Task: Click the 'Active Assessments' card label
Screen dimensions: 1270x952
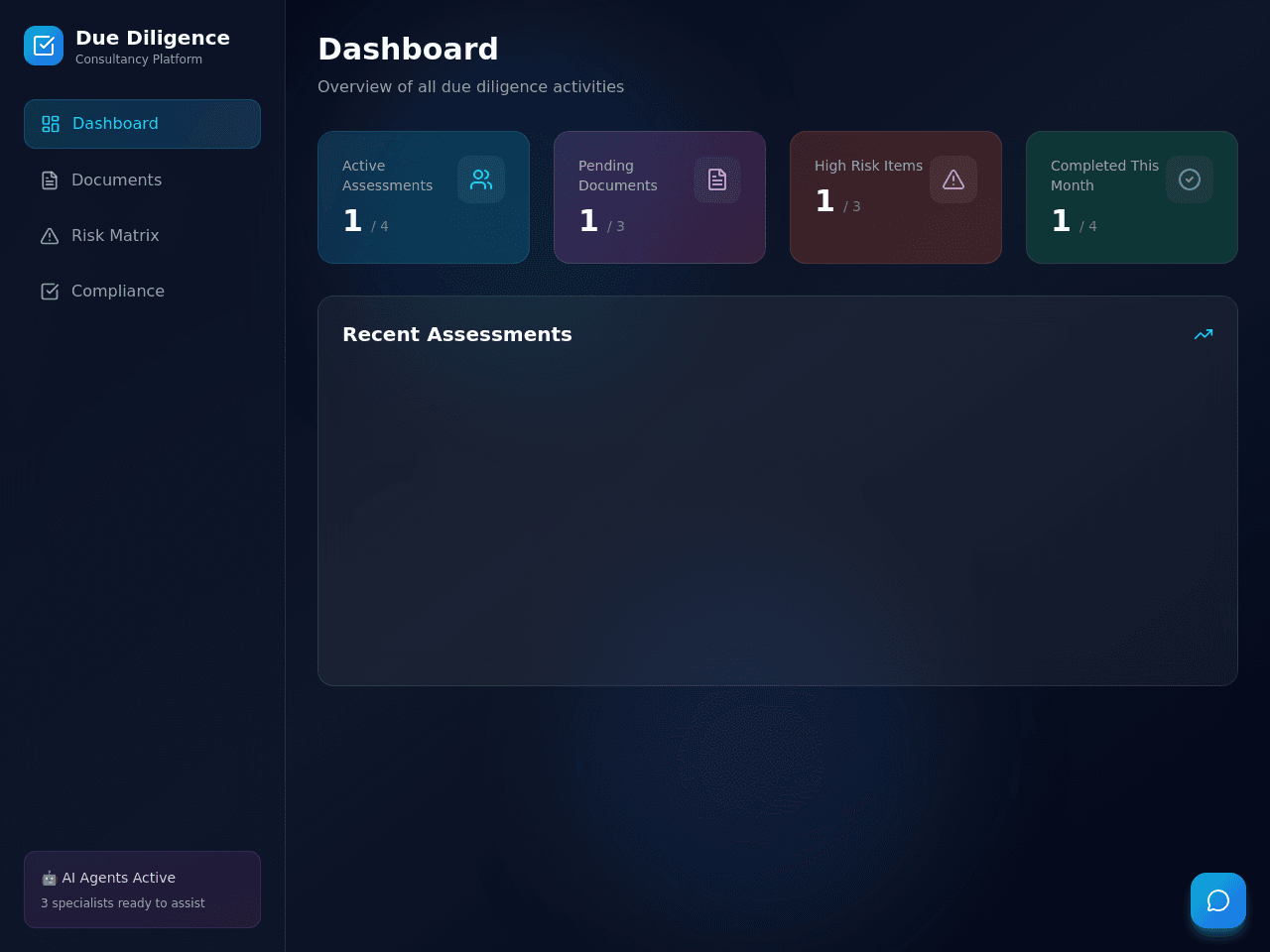Action: 388,176
